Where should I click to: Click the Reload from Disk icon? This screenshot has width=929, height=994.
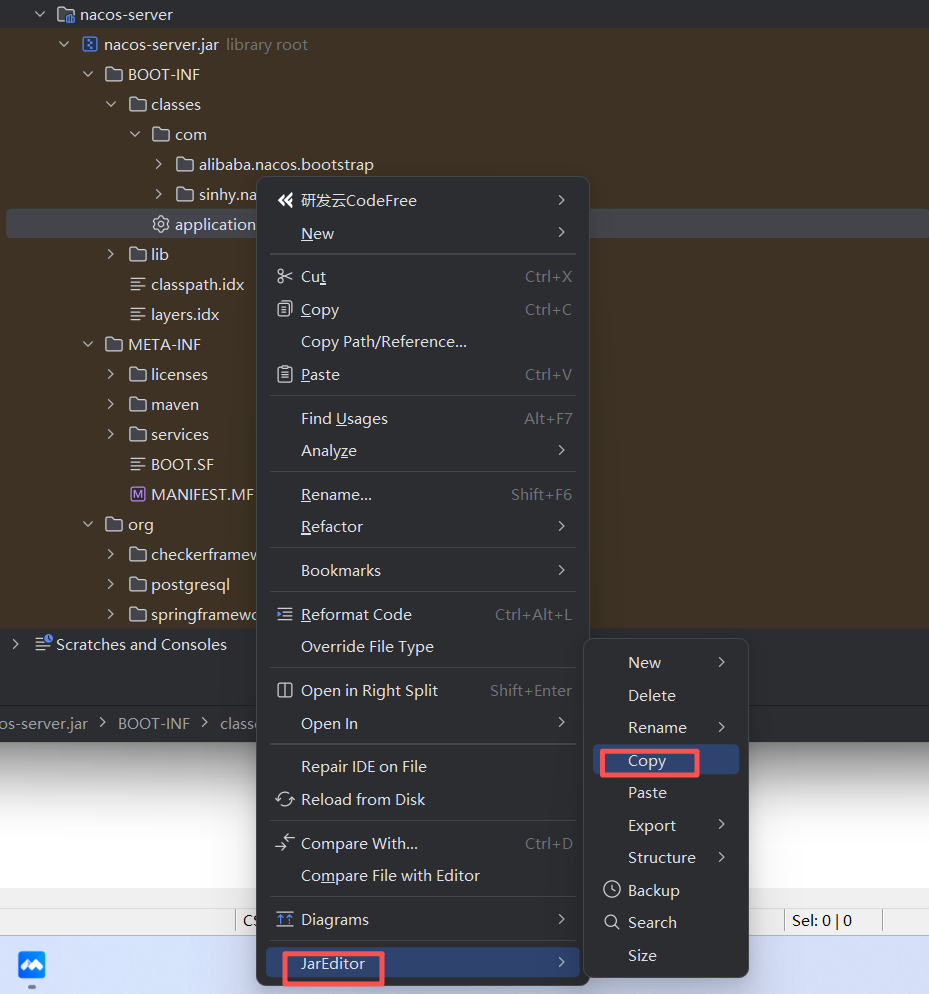pyautogui.click(x=285, y=799)
